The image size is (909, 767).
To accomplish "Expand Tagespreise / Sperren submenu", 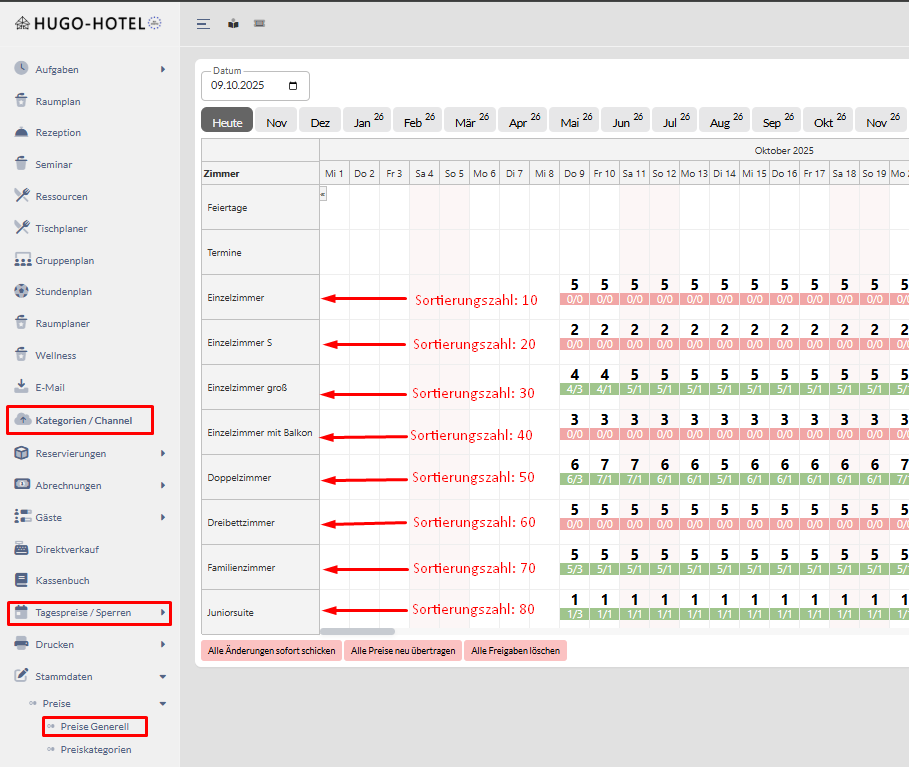I will tap(155, 613).
